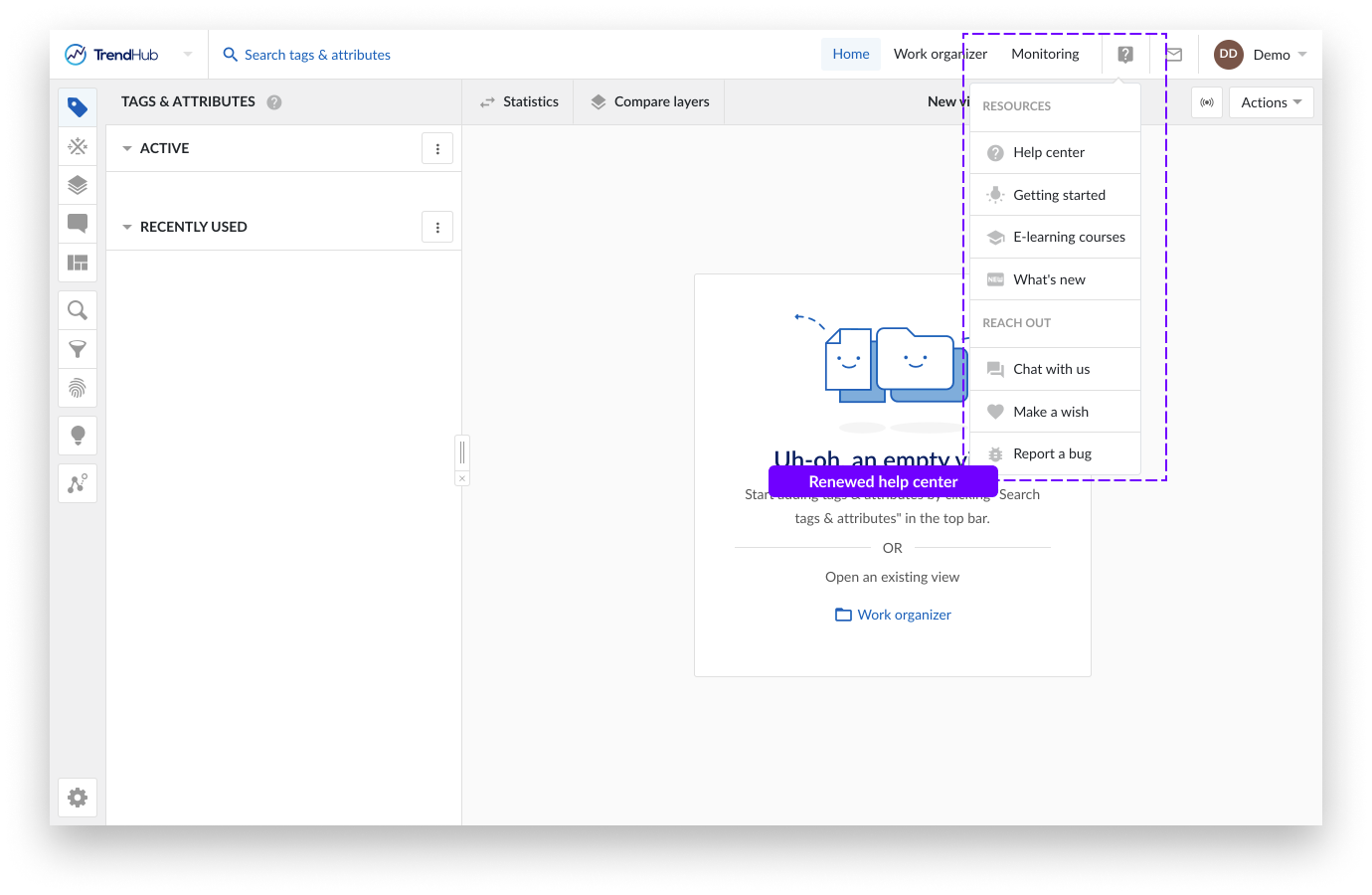Click the tags icon in left sidebar
Viewport: 1372px width, 895px height.
coord(78,107)
